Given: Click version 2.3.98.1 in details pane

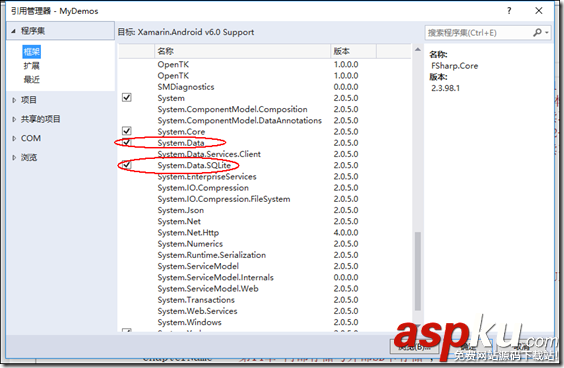Looking at the screenshot, I should click(x=445, y=88).
